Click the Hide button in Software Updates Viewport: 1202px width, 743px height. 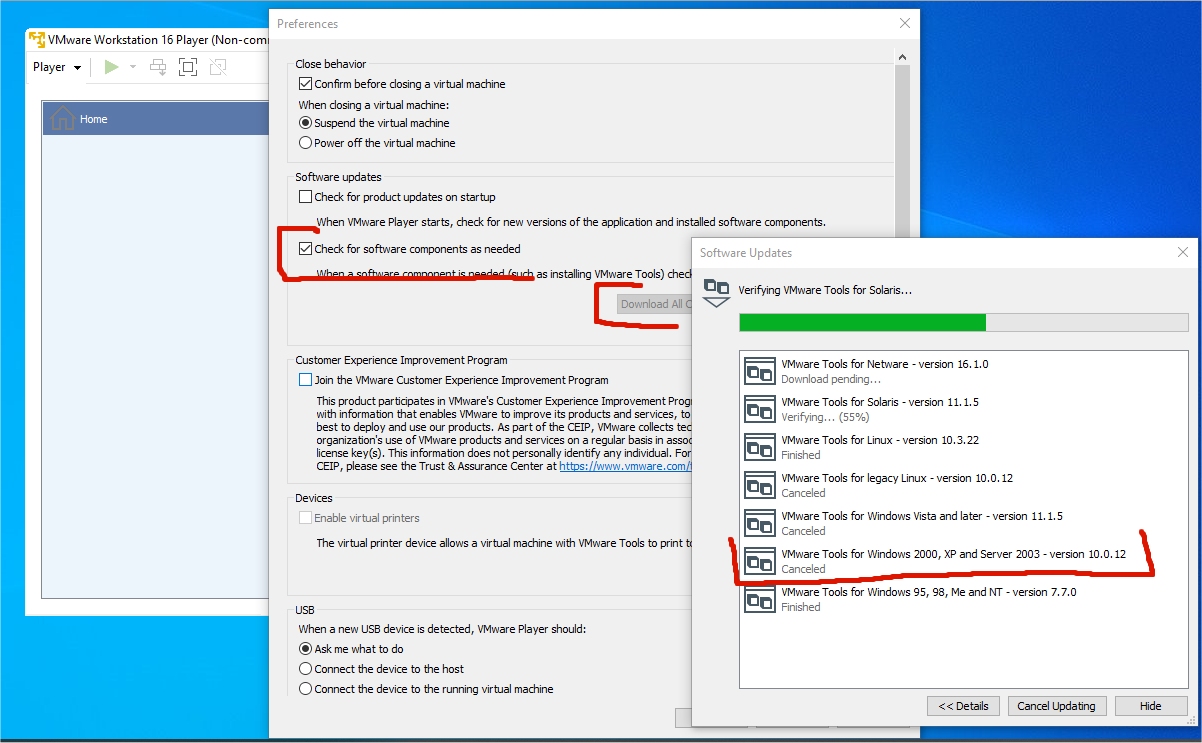click(1151, 706)
